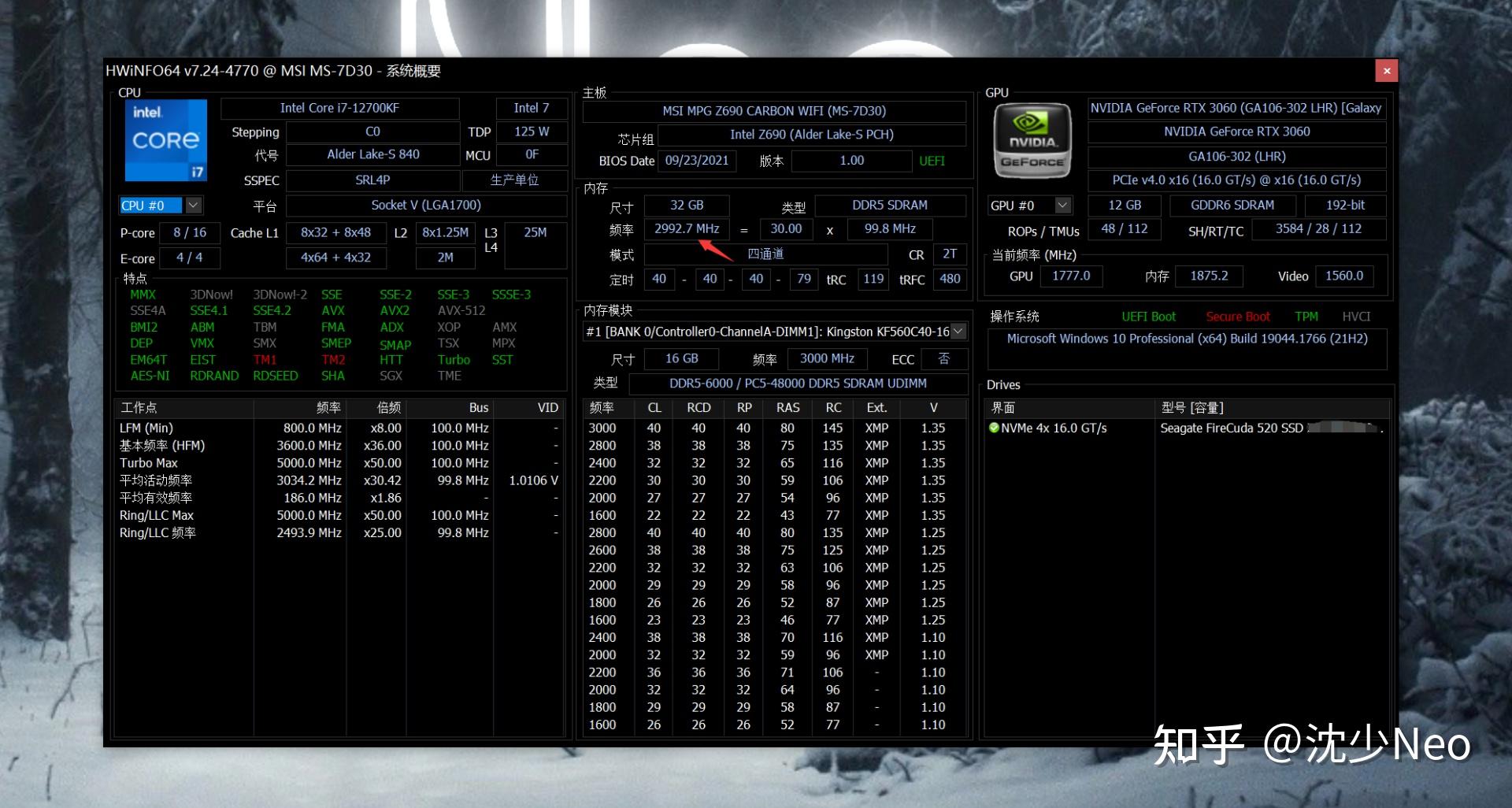Click the CR 2T value
Image resolution: width=1512 pixels, height=808 pixels.
tap(950, 254)
